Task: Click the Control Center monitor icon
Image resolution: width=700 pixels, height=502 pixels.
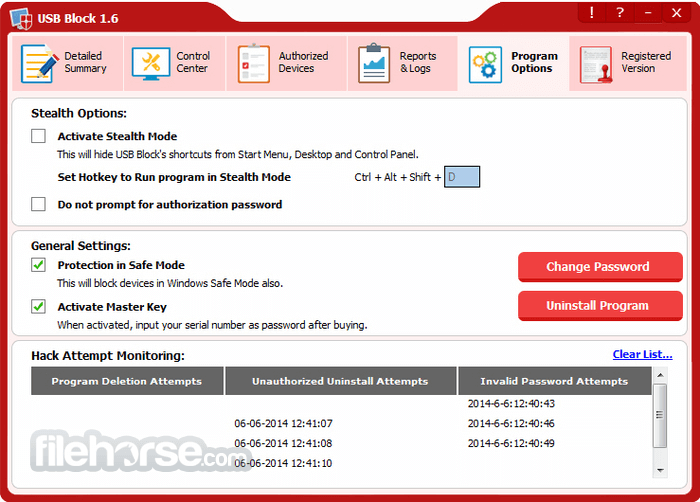Action: 151,64
